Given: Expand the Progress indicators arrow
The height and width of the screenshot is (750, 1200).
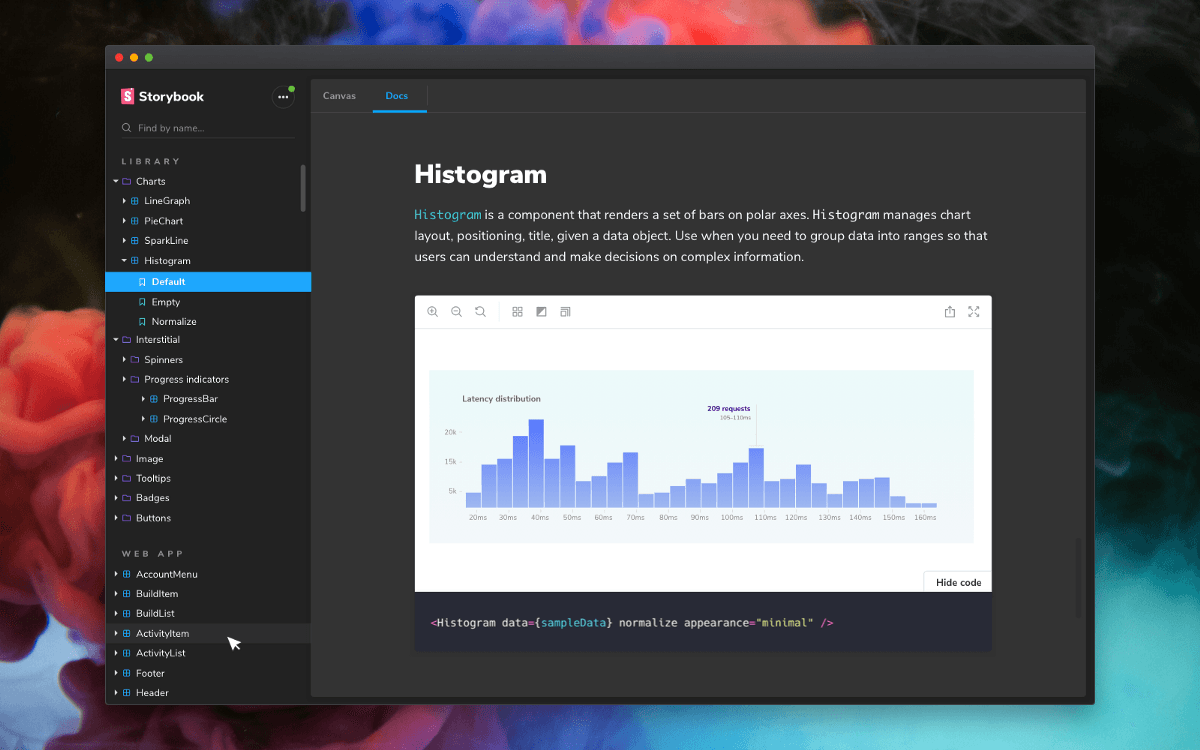Looking at the screenshot, I should 124,380.
